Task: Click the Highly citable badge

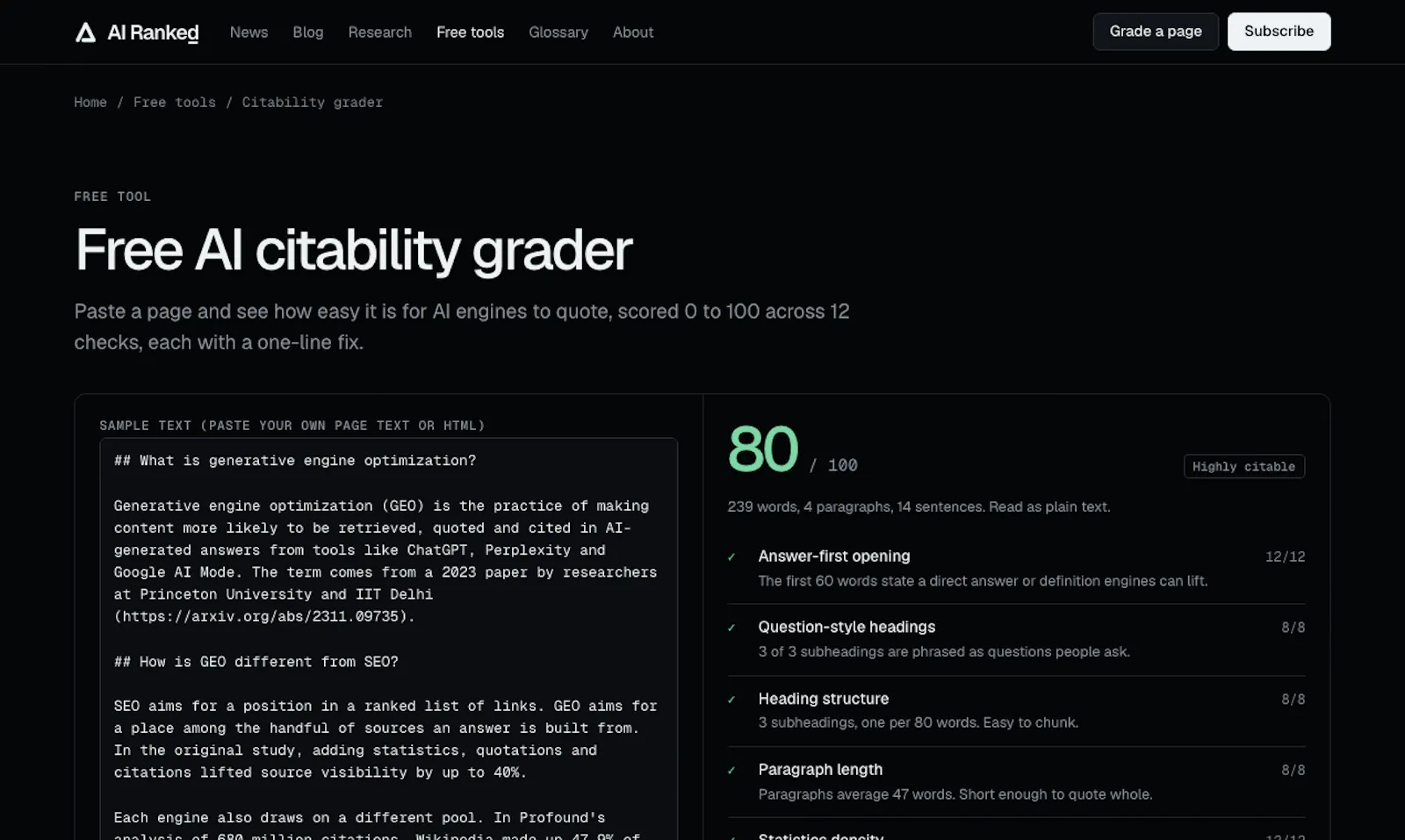Action: point(1243,466)
